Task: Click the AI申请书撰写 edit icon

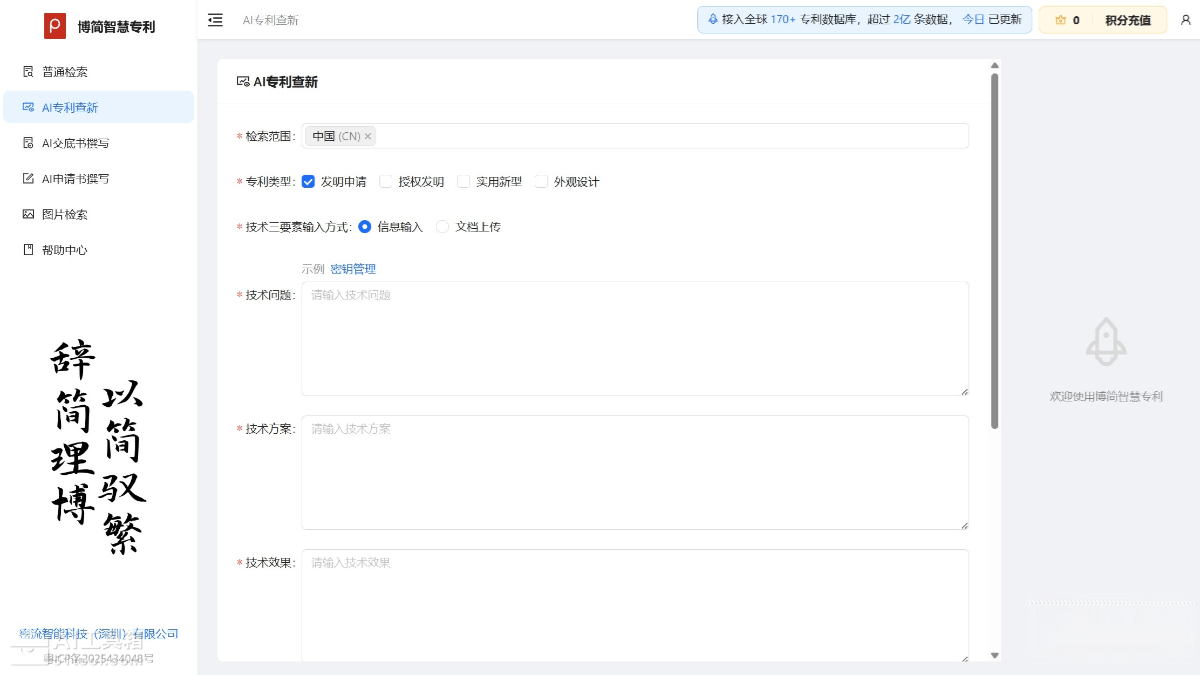Action: tap(29, 179)
